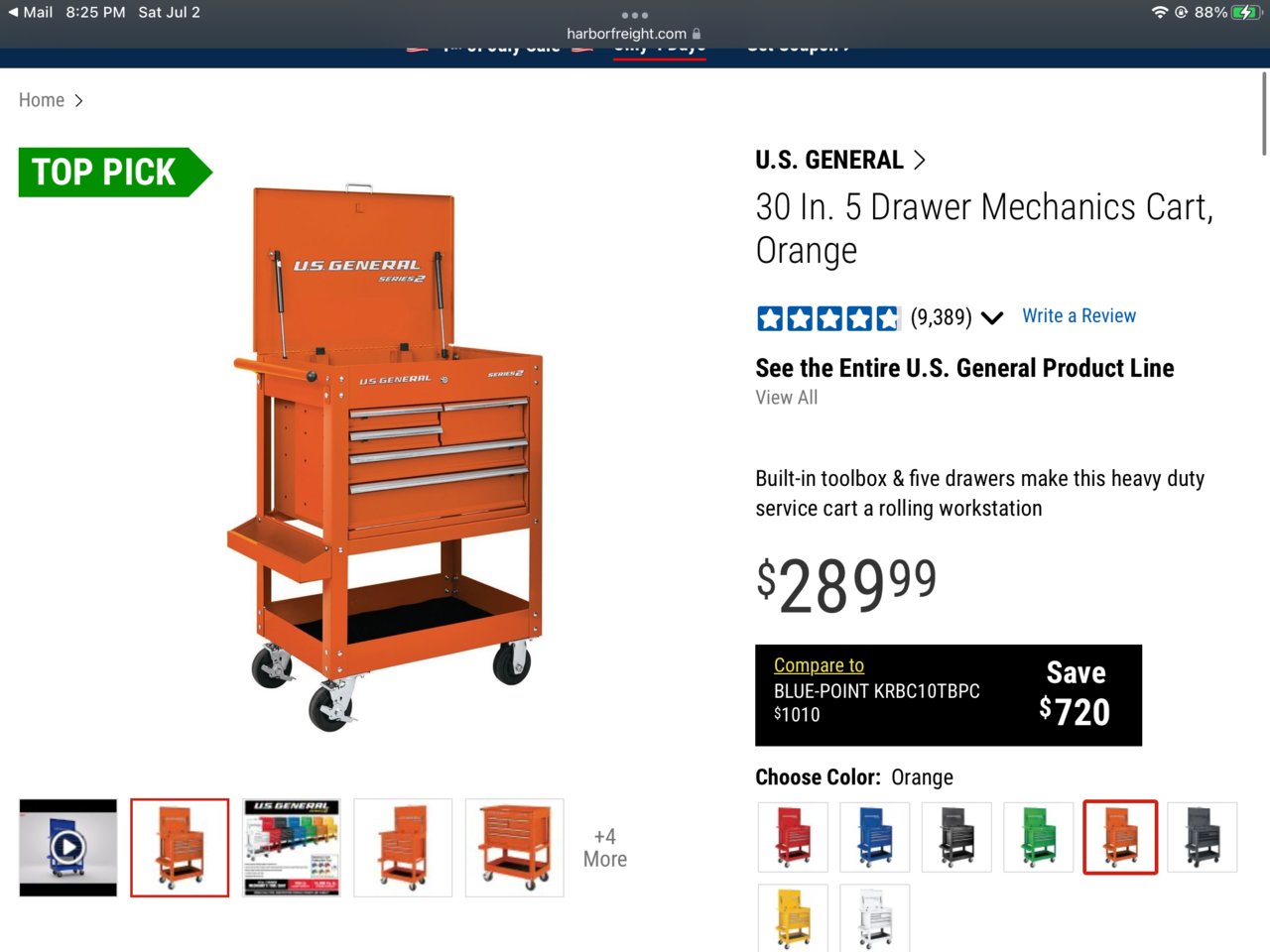
Task: Open the Write a Review link
Action: 1079,315
